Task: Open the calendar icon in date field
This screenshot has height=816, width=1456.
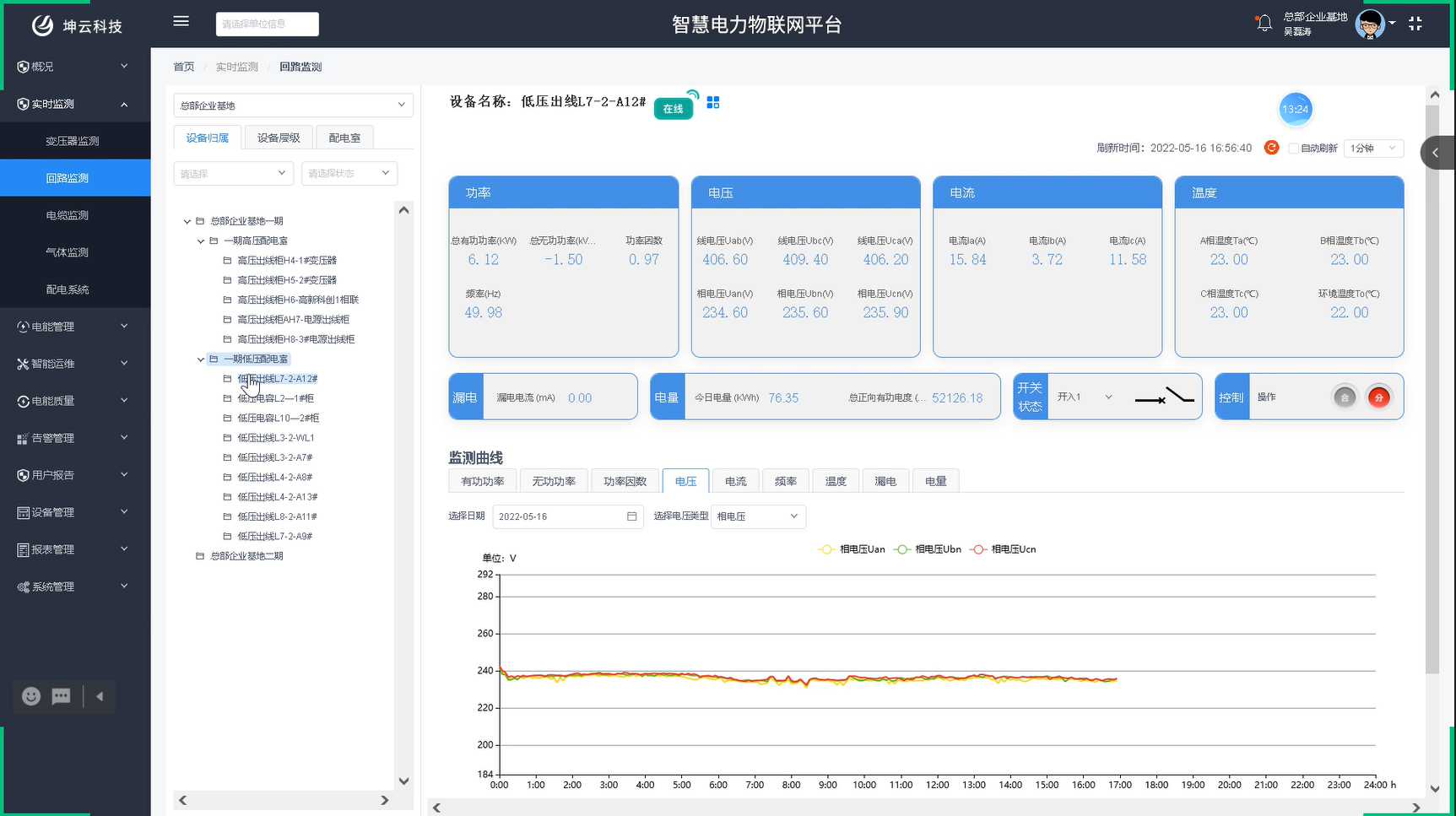Action: click(631, 516)
